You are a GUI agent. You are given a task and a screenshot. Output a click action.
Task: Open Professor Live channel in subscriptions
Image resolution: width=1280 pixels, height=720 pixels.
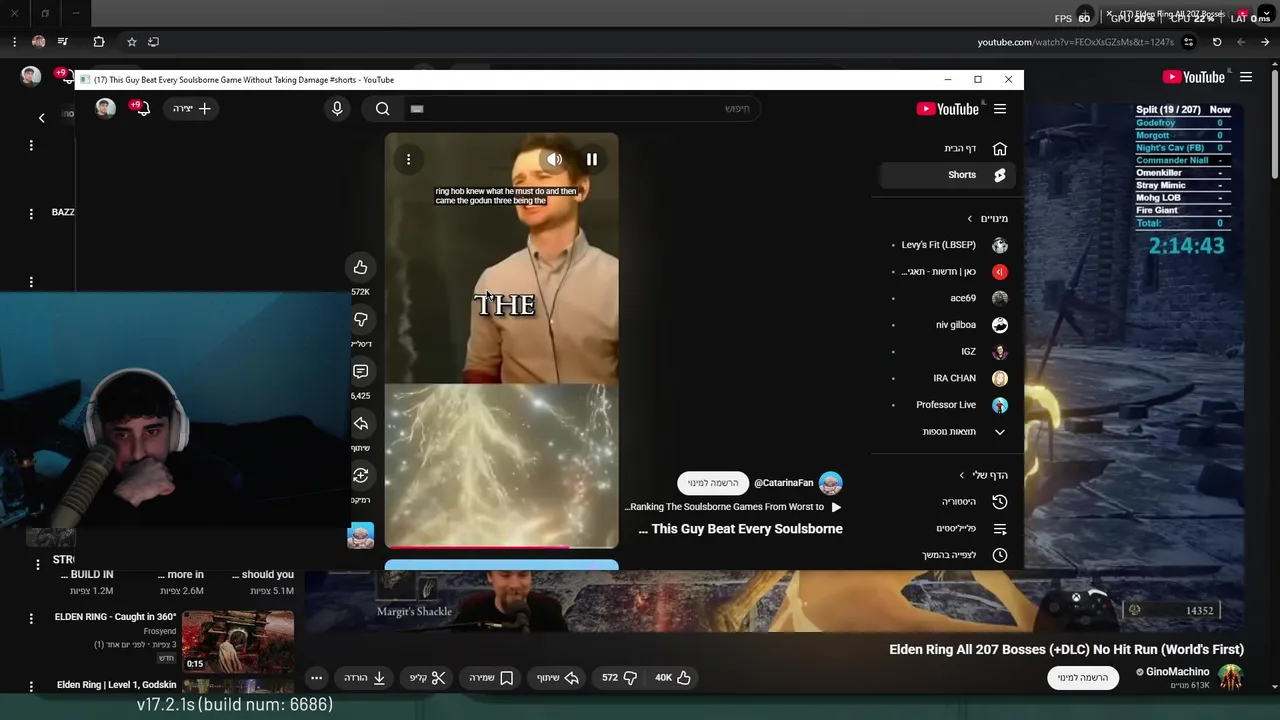(947, 405)
